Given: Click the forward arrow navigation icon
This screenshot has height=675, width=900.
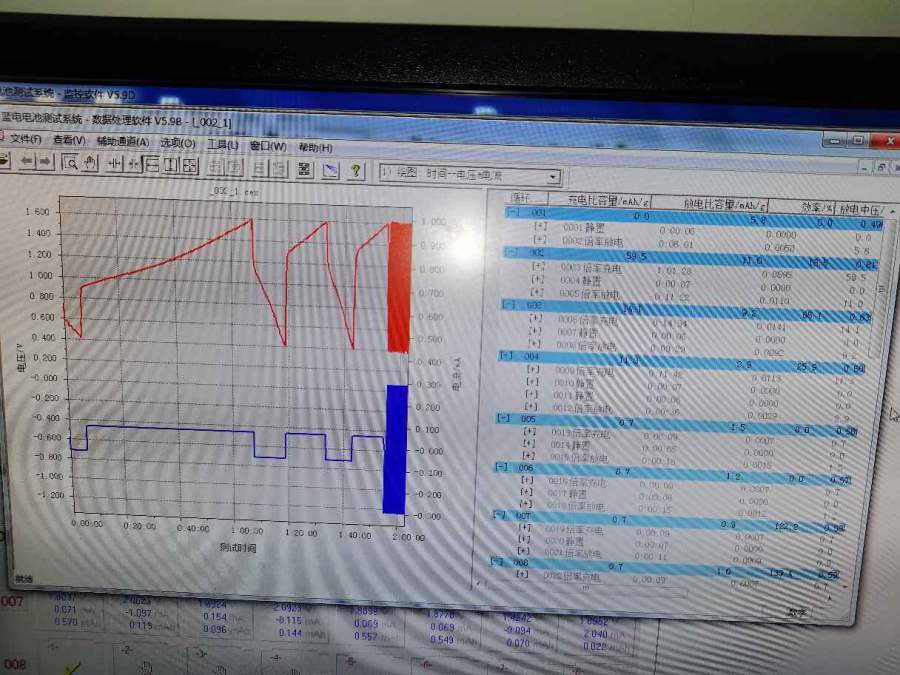Looking at the screenshot, I should pyautogui.click(x=45, y=162).
